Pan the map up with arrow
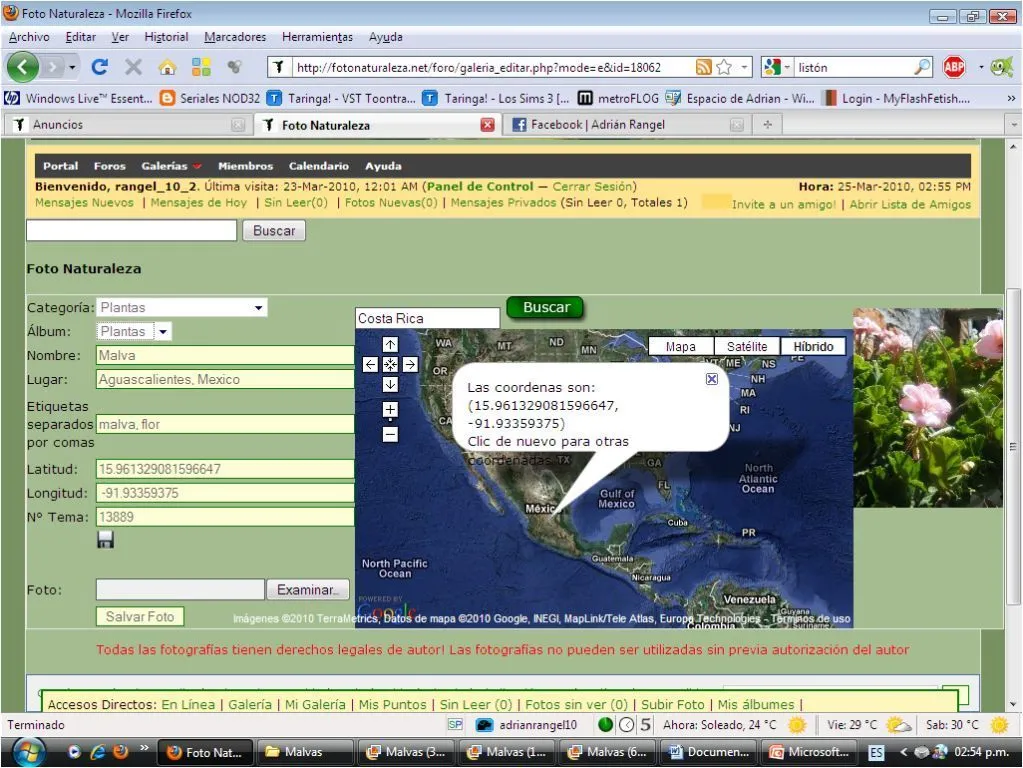The width and height of the screenshot is (1023, 768). (x=390, y=344)
